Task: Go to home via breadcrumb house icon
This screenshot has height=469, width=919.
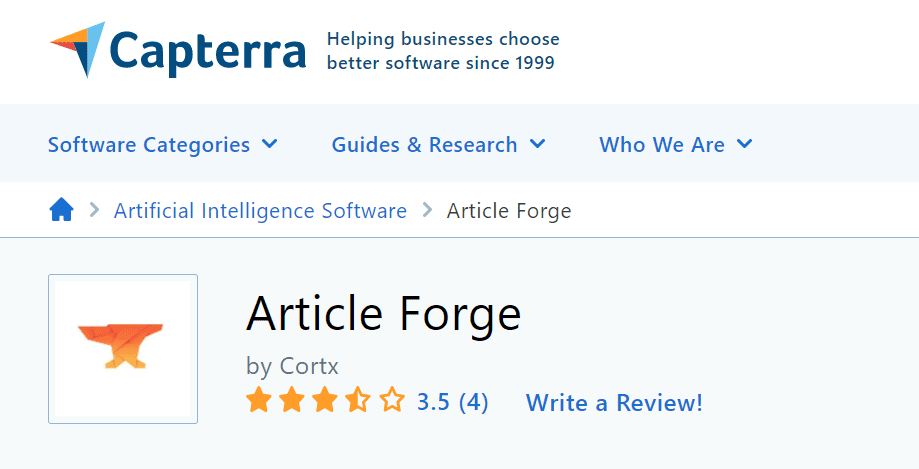Action: (x=61, y=209)
